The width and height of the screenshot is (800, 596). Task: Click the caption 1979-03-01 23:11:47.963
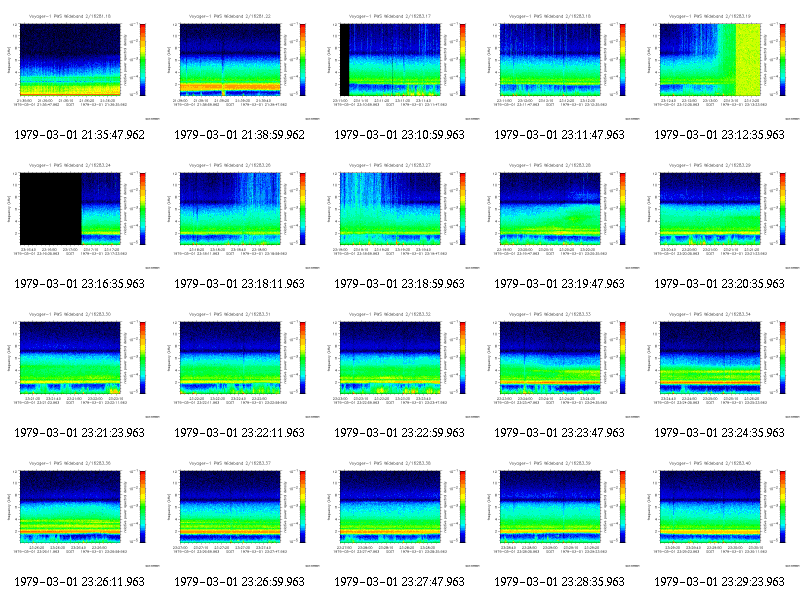(559, 135)
